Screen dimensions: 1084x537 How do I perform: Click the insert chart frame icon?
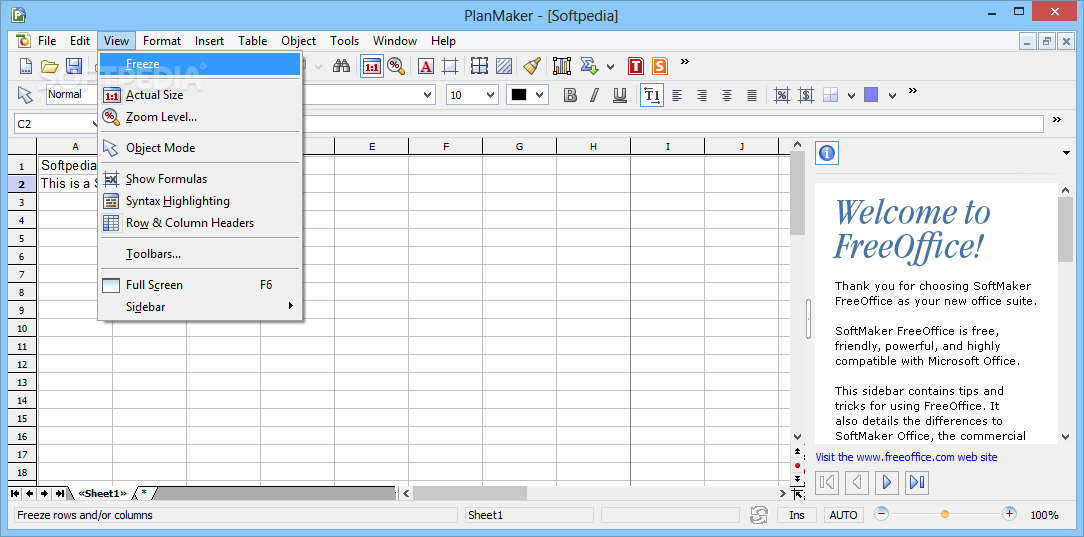pos(562,66)
